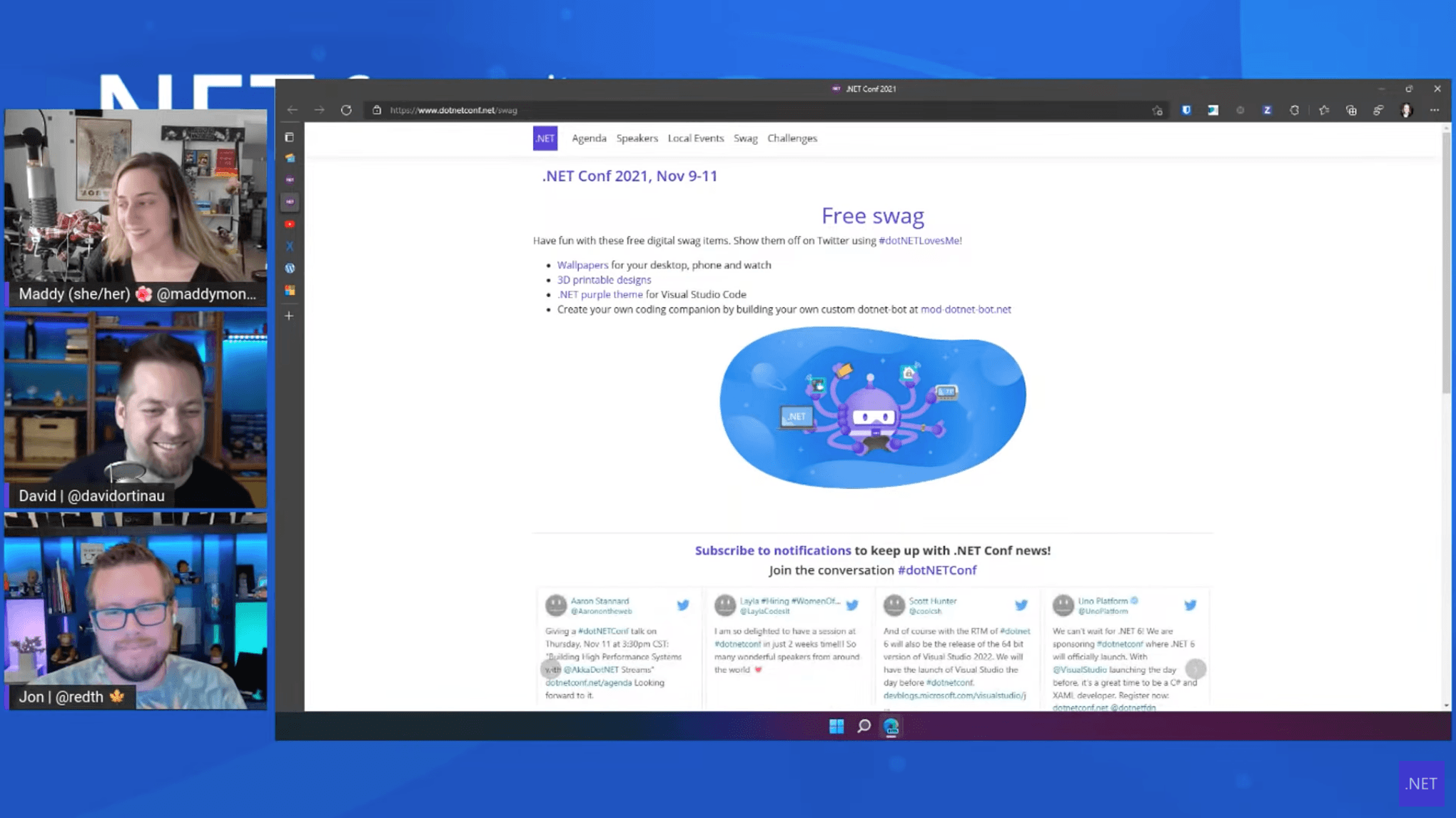Open Scott Hunter's profile name link
Viewport: 1456px width, 818px height.
pyautogui.click(x=932, y=601)
